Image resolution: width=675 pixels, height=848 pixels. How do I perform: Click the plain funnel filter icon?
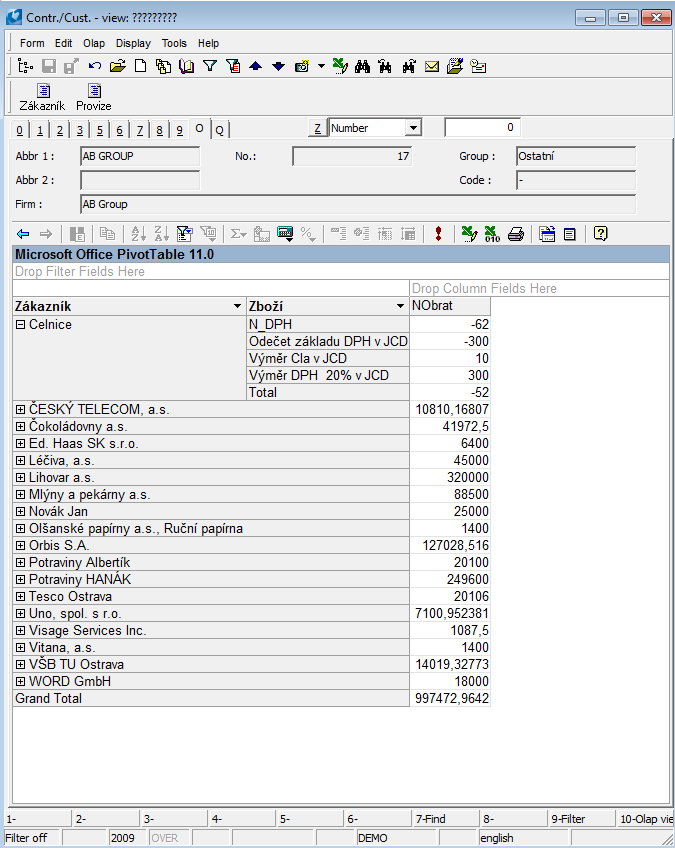click(210, 66)
